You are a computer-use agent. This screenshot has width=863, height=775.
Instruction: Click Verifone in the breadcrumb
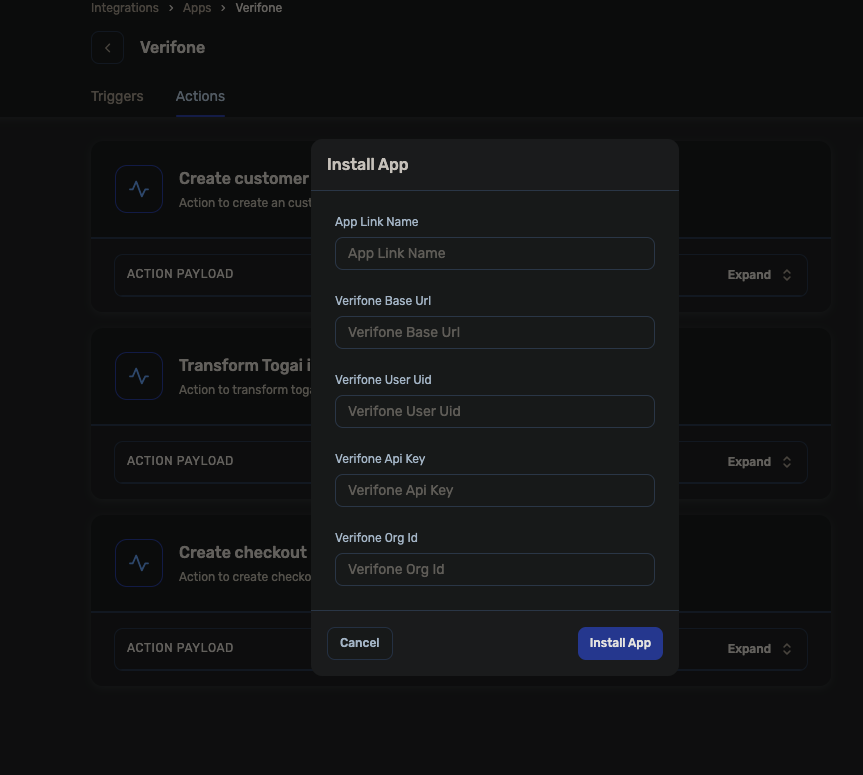click(x=259, y=8)
